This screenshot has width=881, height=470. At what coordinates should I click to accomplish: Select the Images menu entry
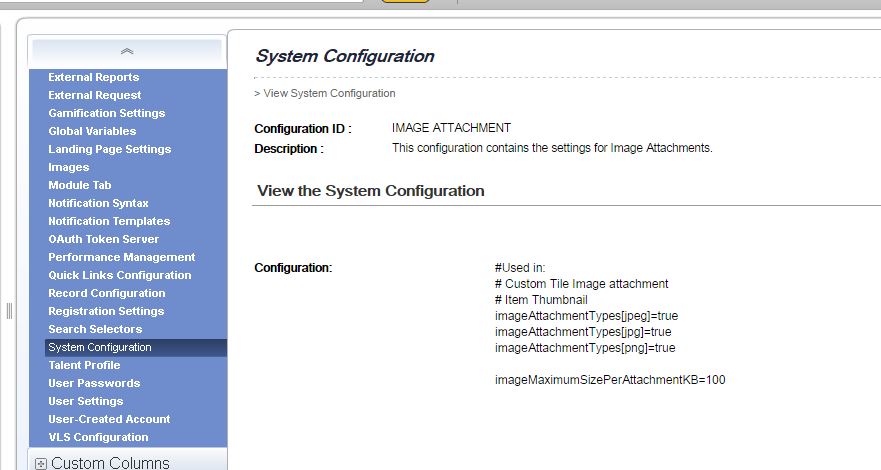(x=69, y=167)
